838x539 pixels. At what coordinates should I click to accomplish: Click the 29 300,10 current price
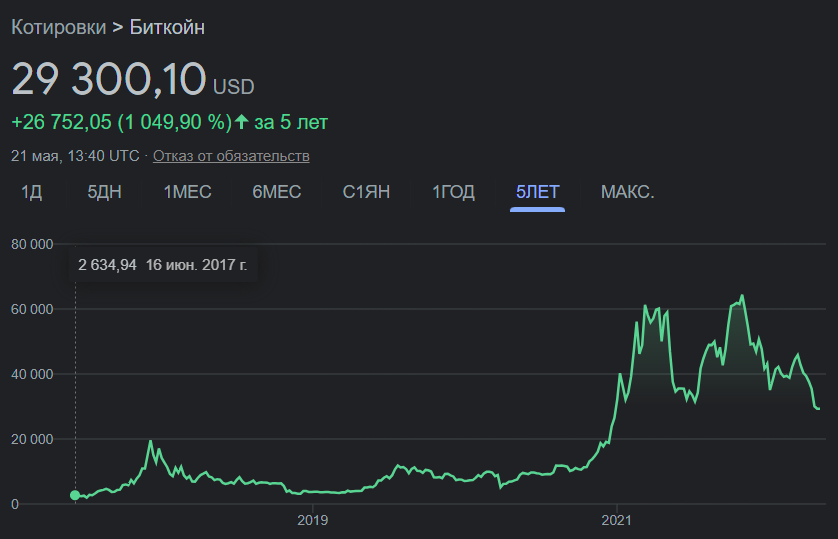point(108,79)
